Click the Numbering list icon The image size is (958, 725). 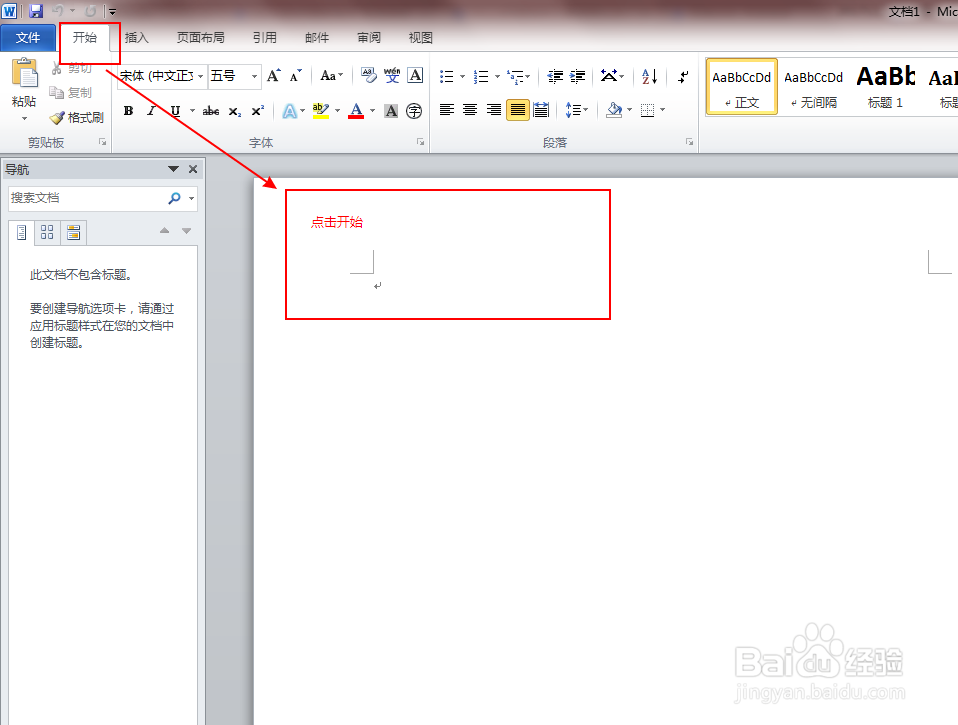pos(481,76)
